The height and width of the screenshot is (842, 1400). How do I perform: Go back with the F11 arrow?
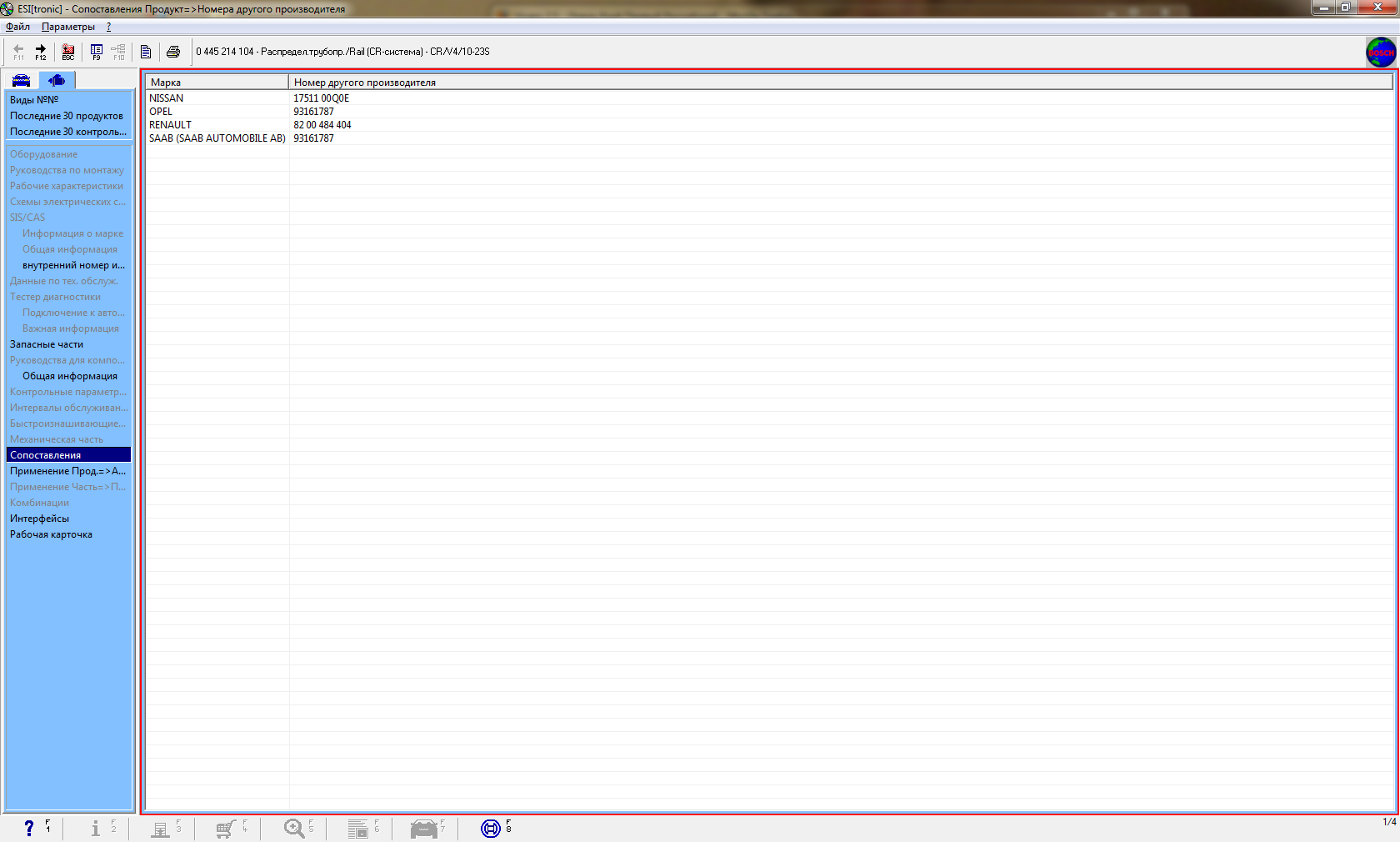tap(18, 52)
